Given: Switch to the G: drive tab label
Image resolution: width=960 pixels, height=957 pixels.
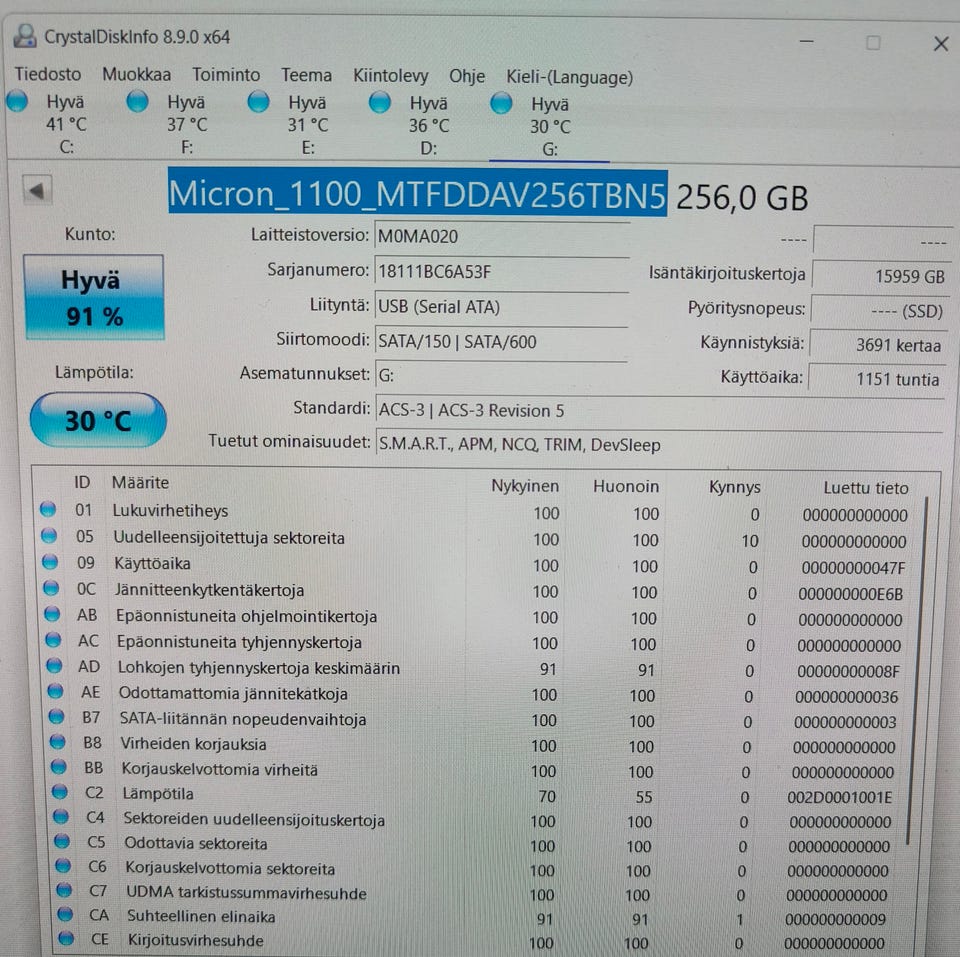Looking at the screenshot, I should [x=550, y=149].
